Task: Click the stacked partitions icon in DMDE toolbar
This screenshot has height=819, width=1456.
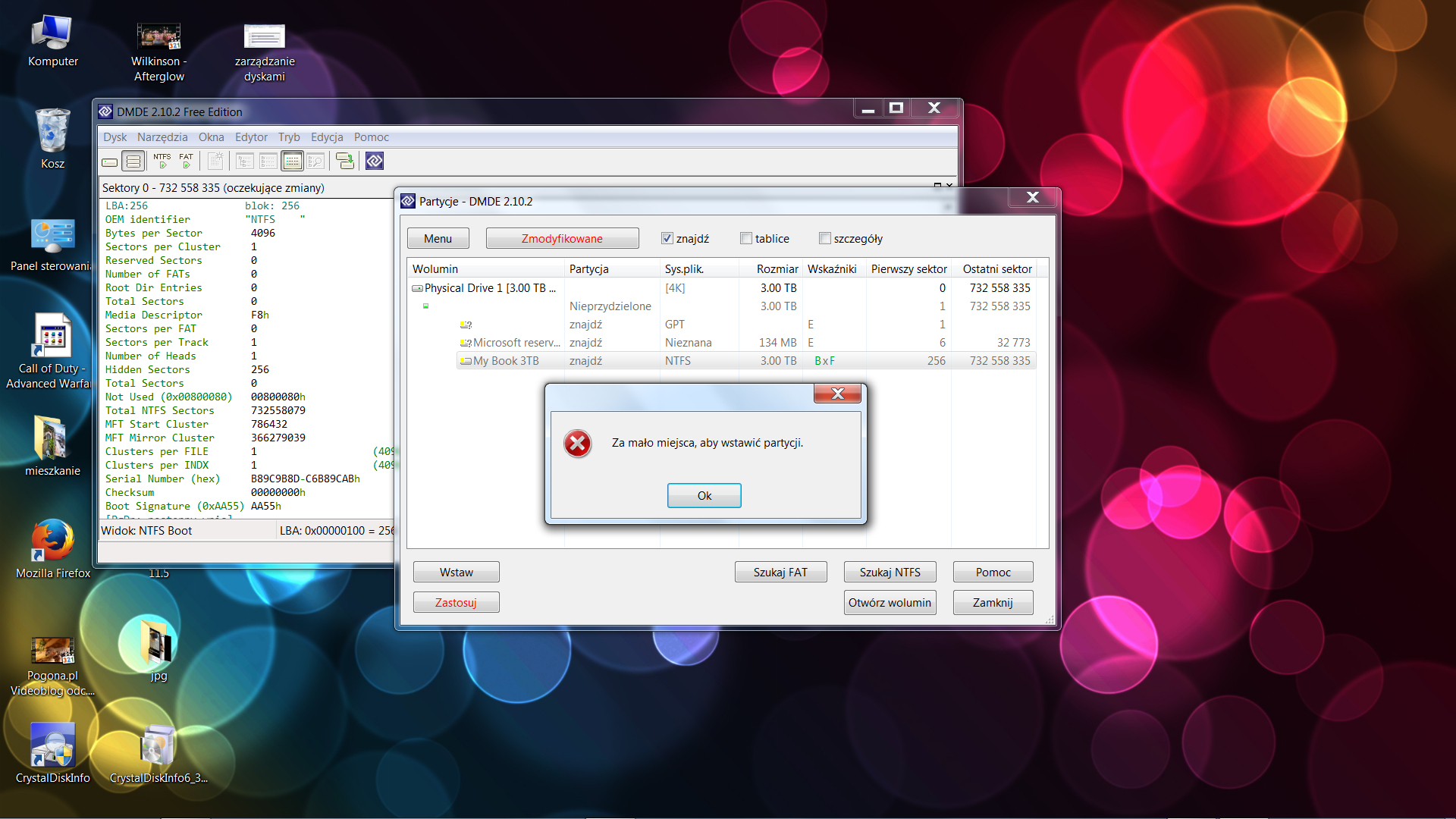Action: tap(133, 162)
